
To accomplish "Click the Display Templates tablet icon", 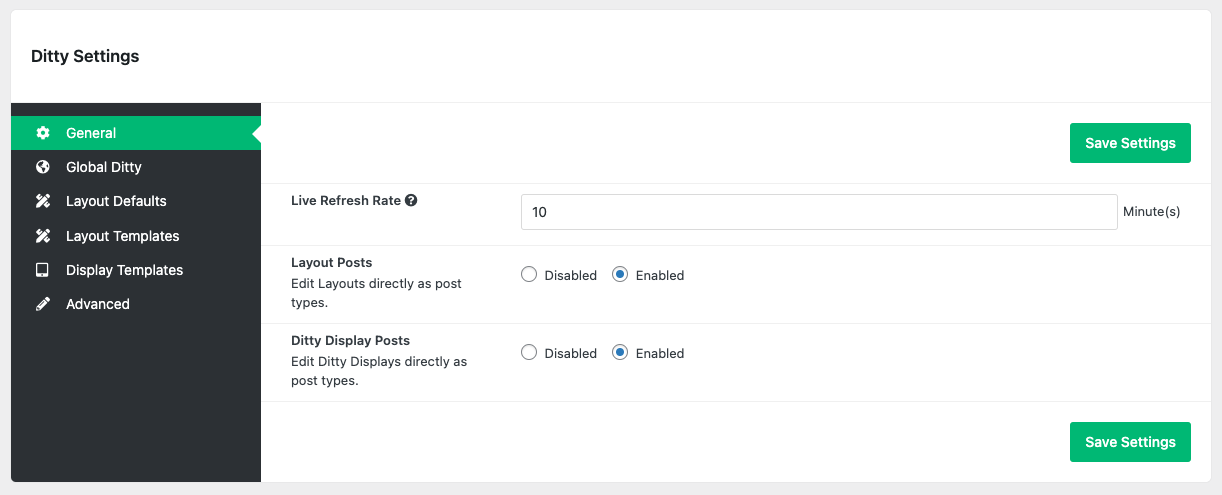I will coord(43,270).
